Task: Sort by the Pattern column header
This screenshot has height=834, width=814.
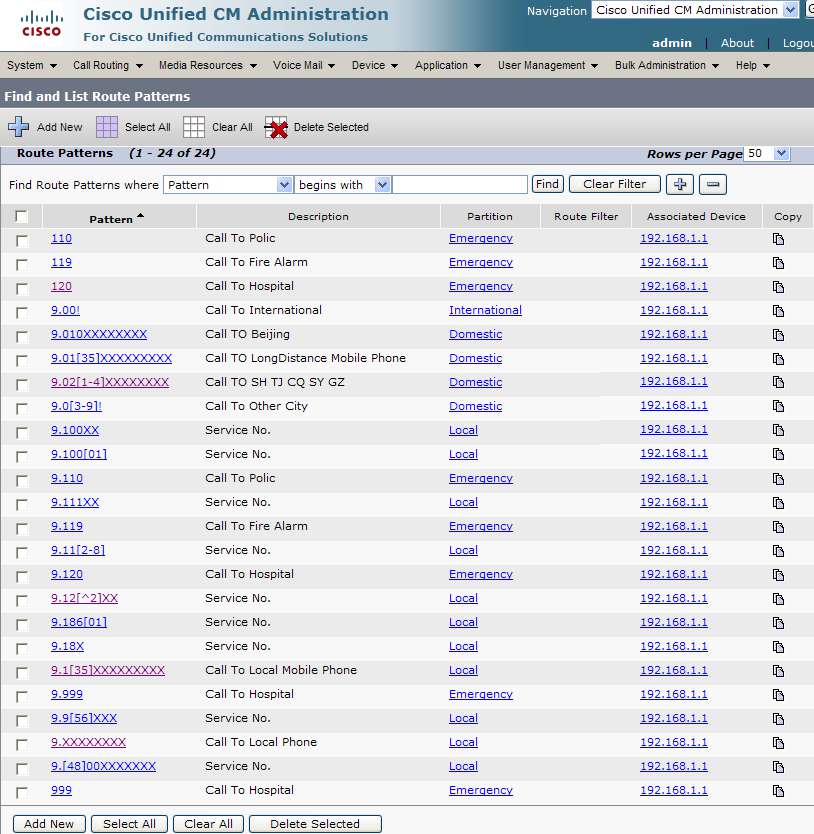Action: point(117,218)
